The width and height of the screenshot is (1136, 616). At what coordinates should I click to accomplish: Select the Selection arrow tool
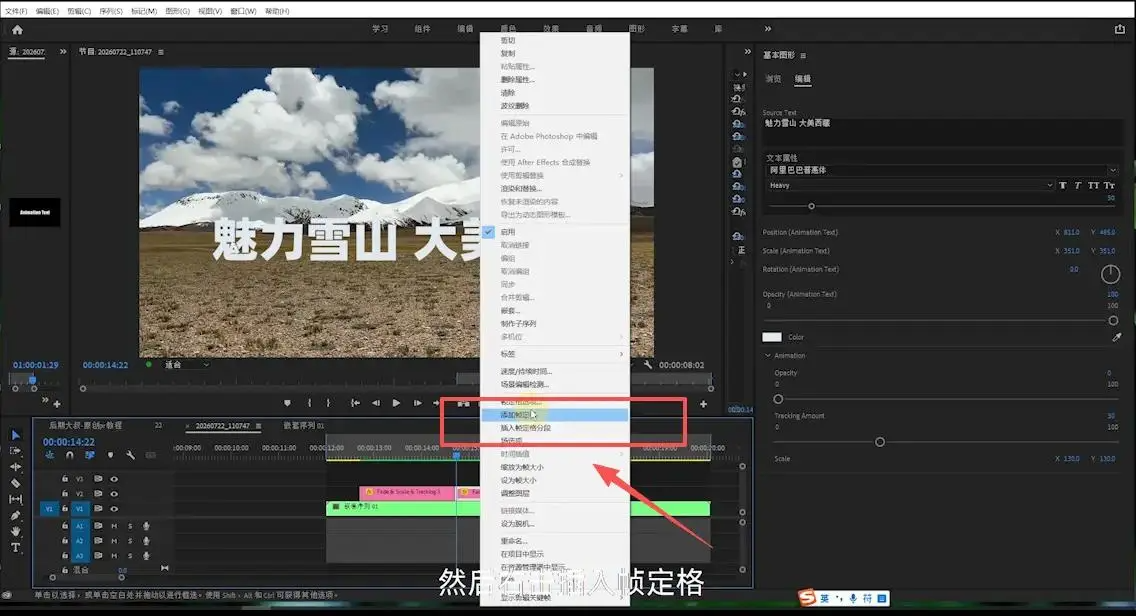coord(16,435)
